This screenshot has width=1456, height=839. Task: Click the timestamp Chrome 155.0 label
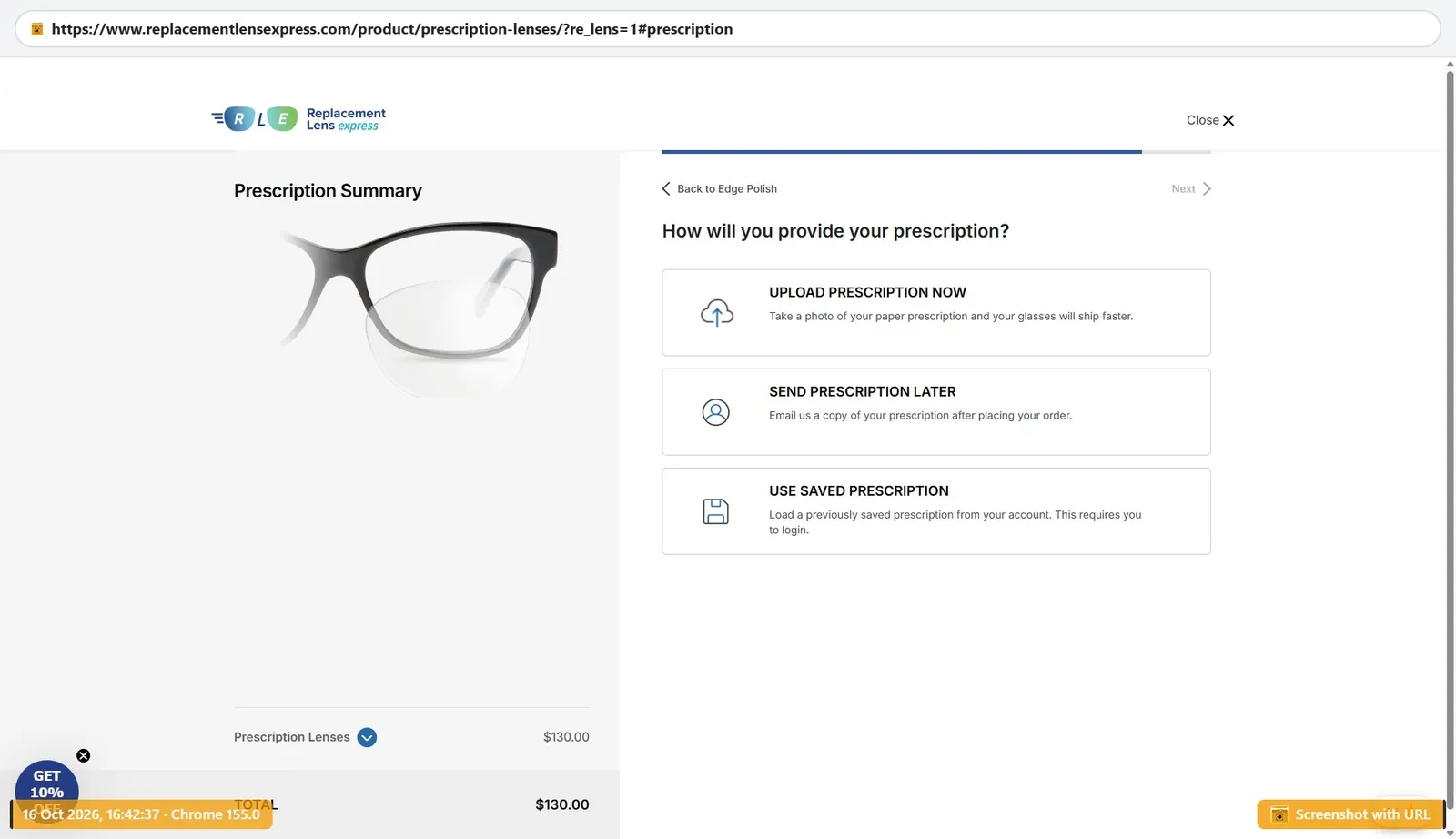[142, 814]
